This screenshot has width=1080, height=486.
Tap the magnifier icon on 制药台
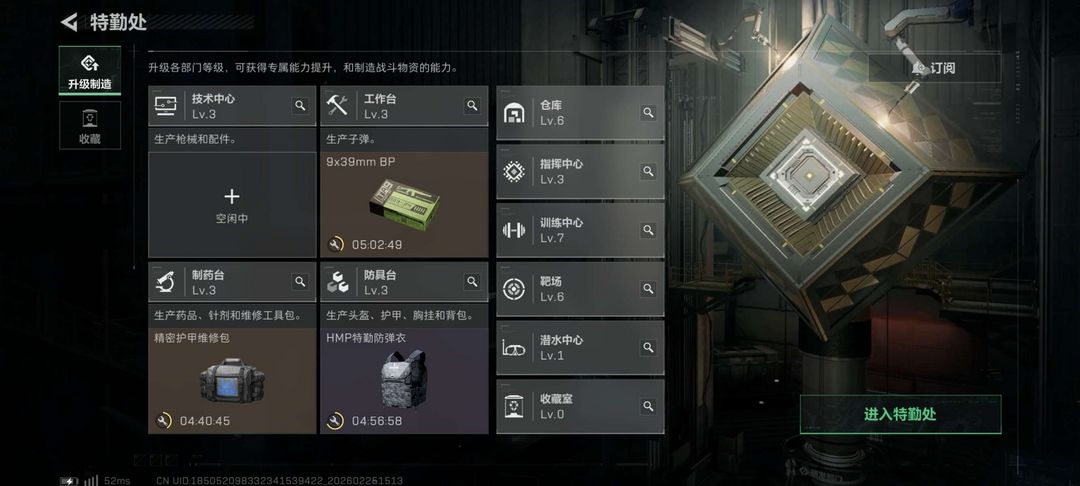point(300,282)
